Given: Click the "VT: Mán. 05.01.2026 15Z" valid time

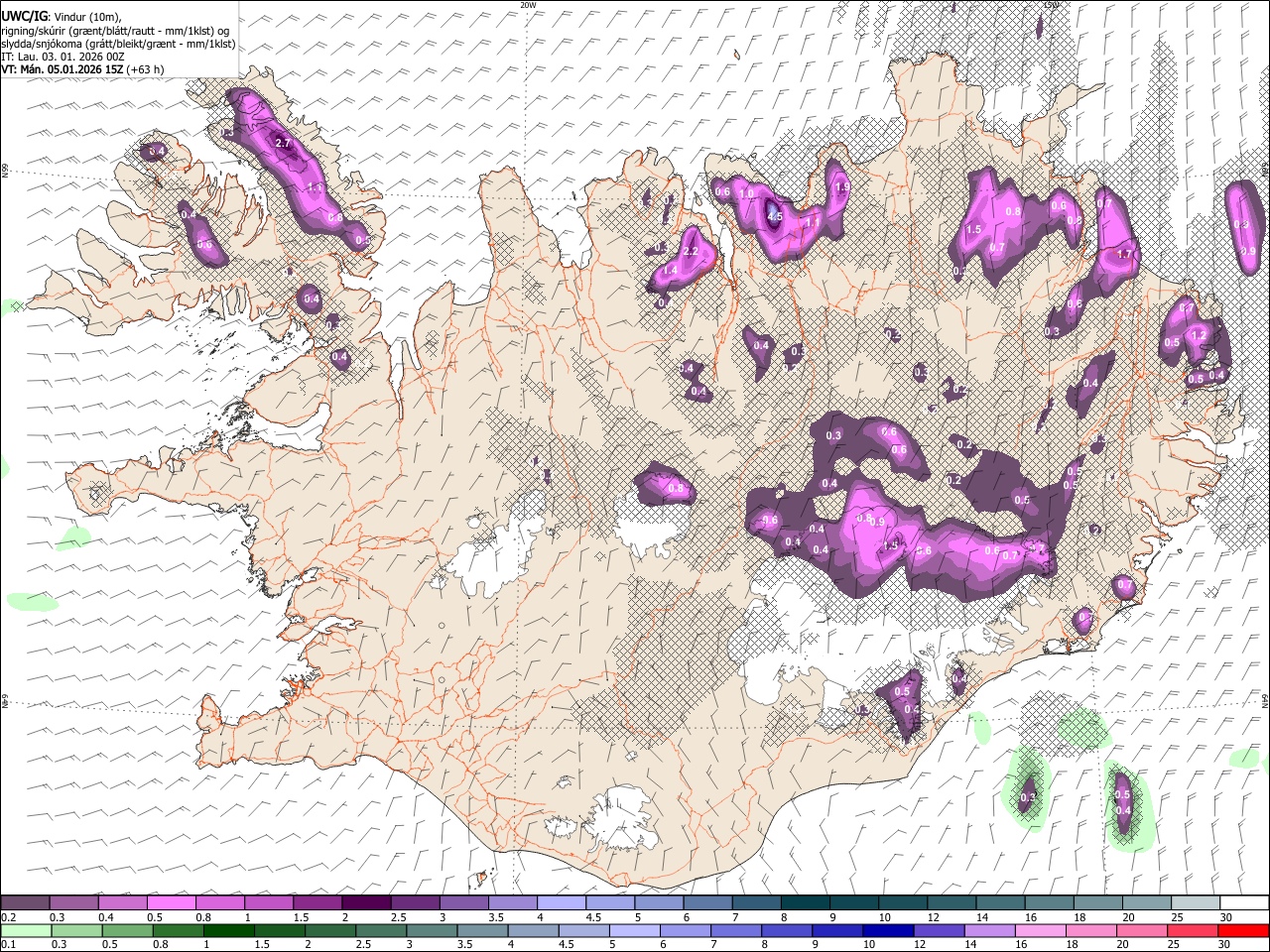Looking at the screenshot, I should [x=62, y=70].
